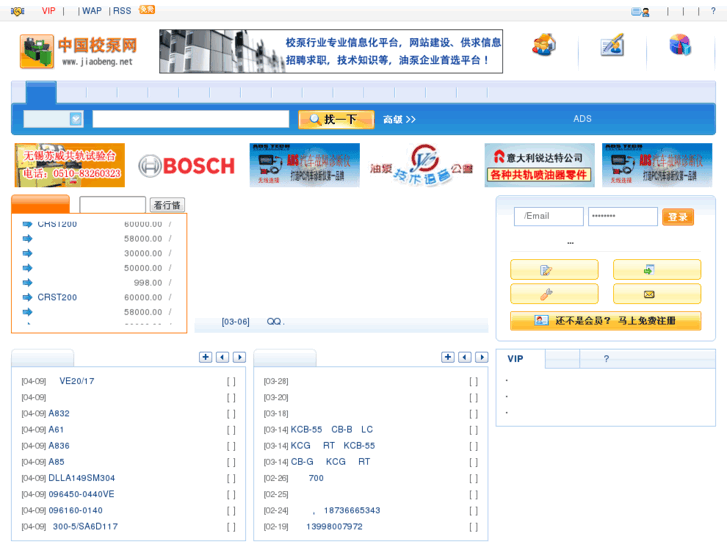Open the RSS feed icon
Screen dimensions: 727x545
(147, 10)
